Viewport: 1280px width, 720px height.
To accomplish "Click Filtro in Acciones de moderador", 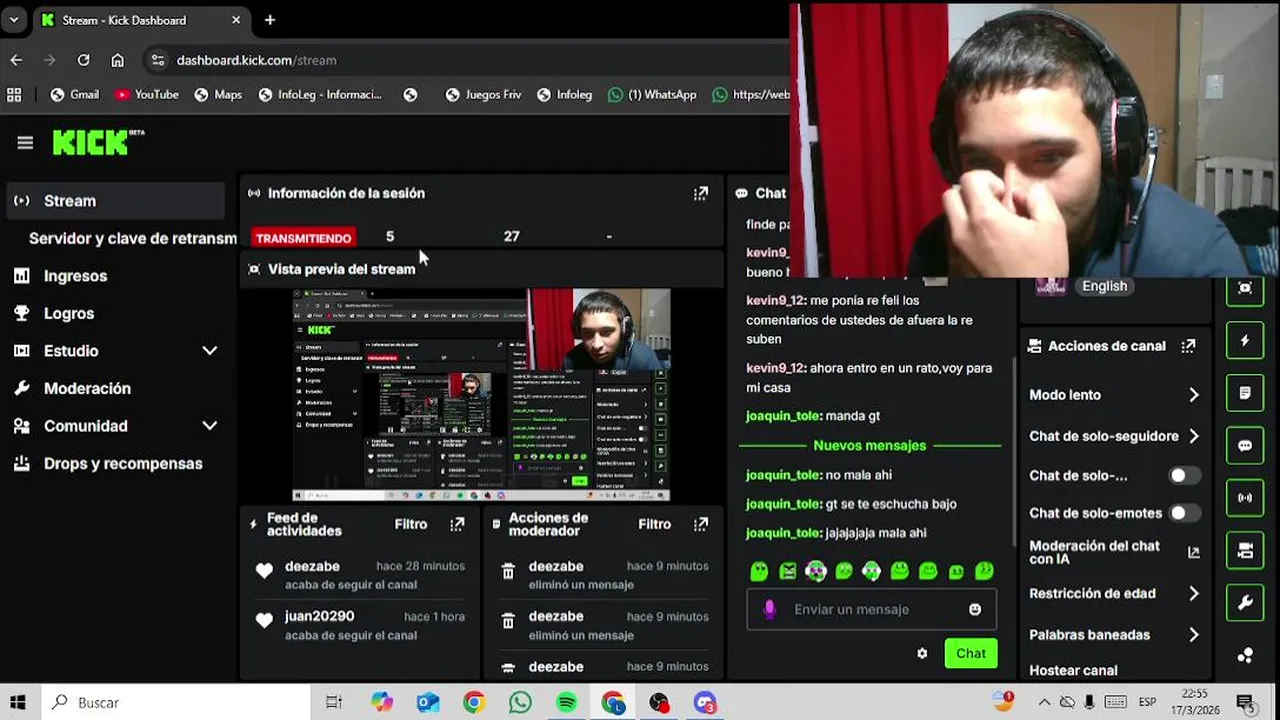I will click(x=655, y=524).
